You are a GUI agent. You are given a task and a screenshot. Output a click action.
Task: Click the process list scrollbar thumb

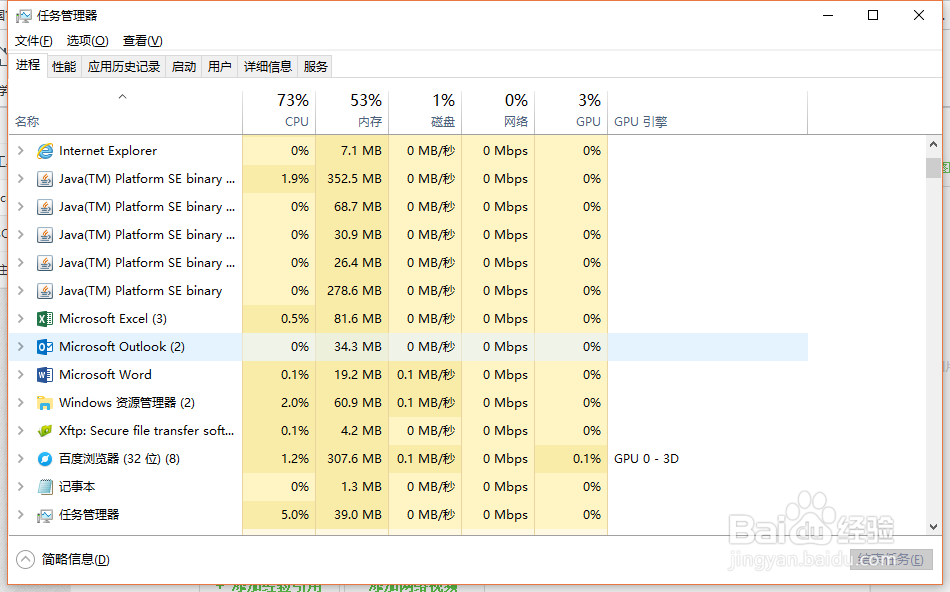coord(933,168)
